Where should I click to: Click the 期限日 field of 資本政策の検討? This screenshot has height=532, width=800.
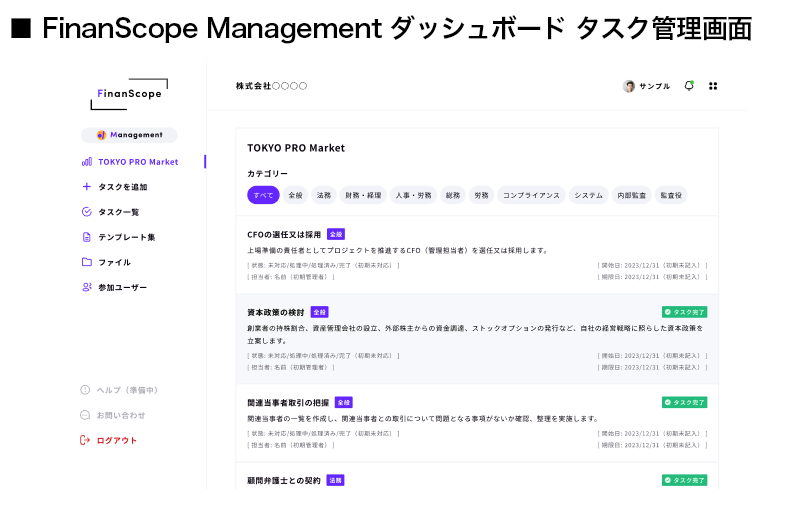tap(653, 367)
